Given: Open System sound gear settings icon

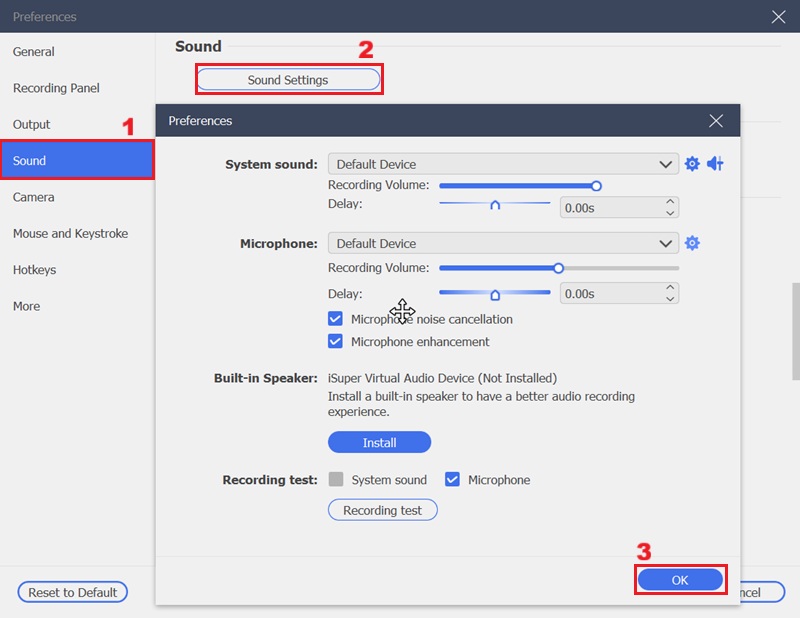Looking at the screenshot, I should coord(692,164).
